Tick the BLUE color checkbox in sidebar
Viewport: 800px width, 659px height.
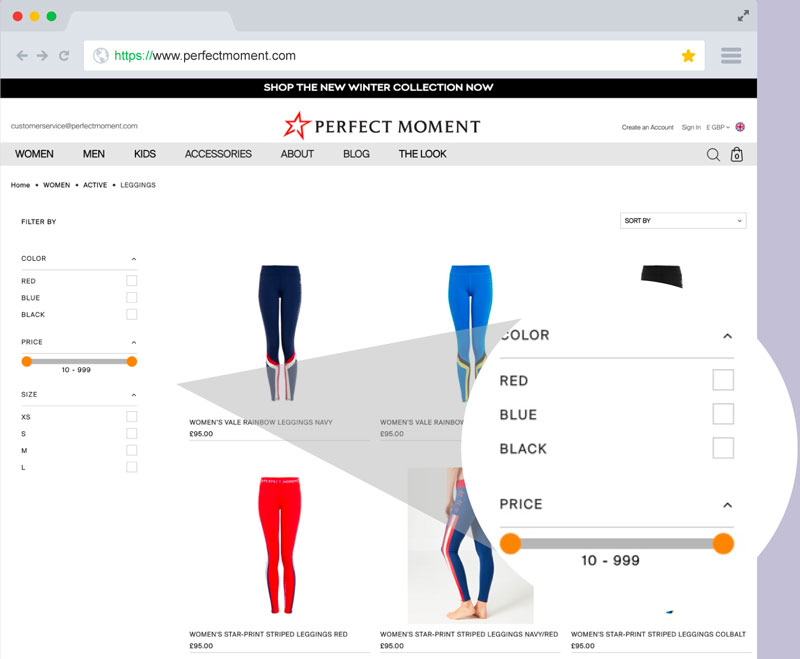click(132, 297)
